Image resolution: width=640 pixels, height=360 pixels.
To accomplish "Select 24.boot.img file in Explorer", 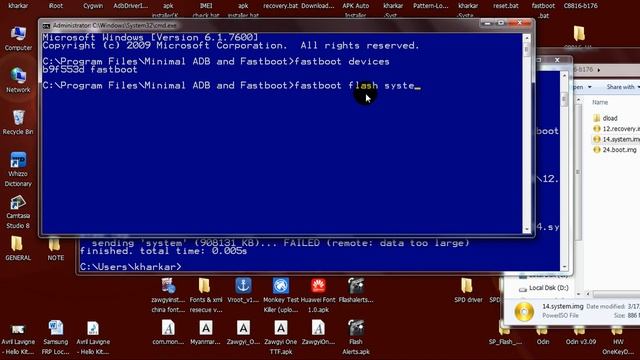I will pyautogui.click(x=615, y=150).
